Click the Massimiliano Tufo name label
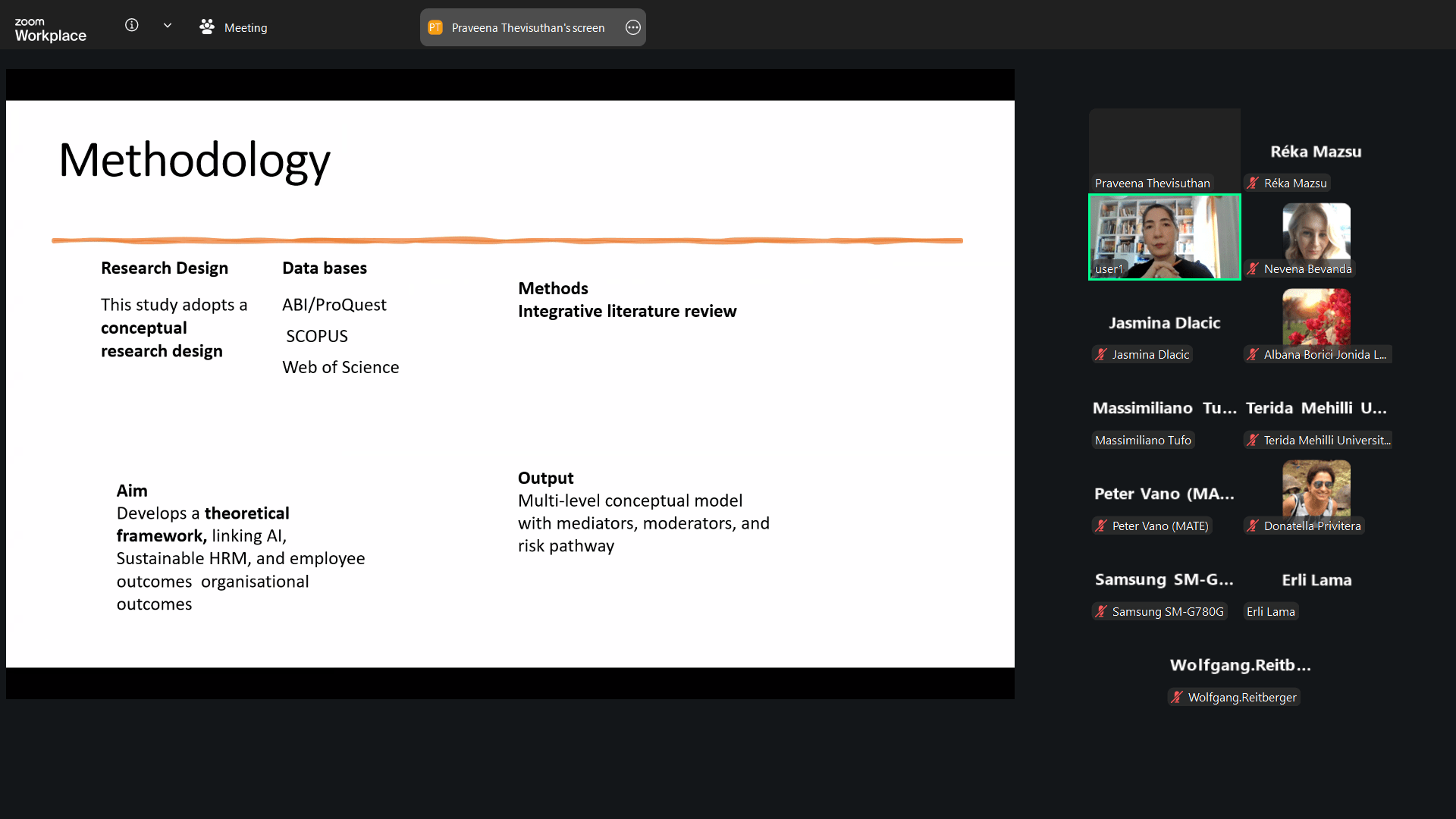The image size is (1456, 819). coord(1143,440)
